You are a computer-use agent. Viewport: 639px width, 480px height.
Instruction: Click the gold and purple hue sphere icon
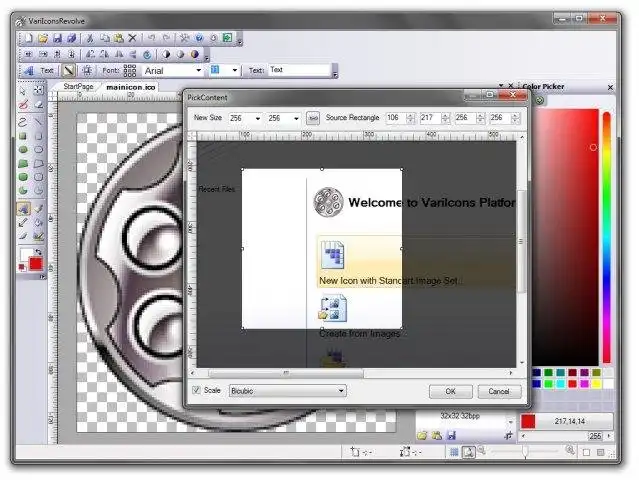tap(195, 54)
